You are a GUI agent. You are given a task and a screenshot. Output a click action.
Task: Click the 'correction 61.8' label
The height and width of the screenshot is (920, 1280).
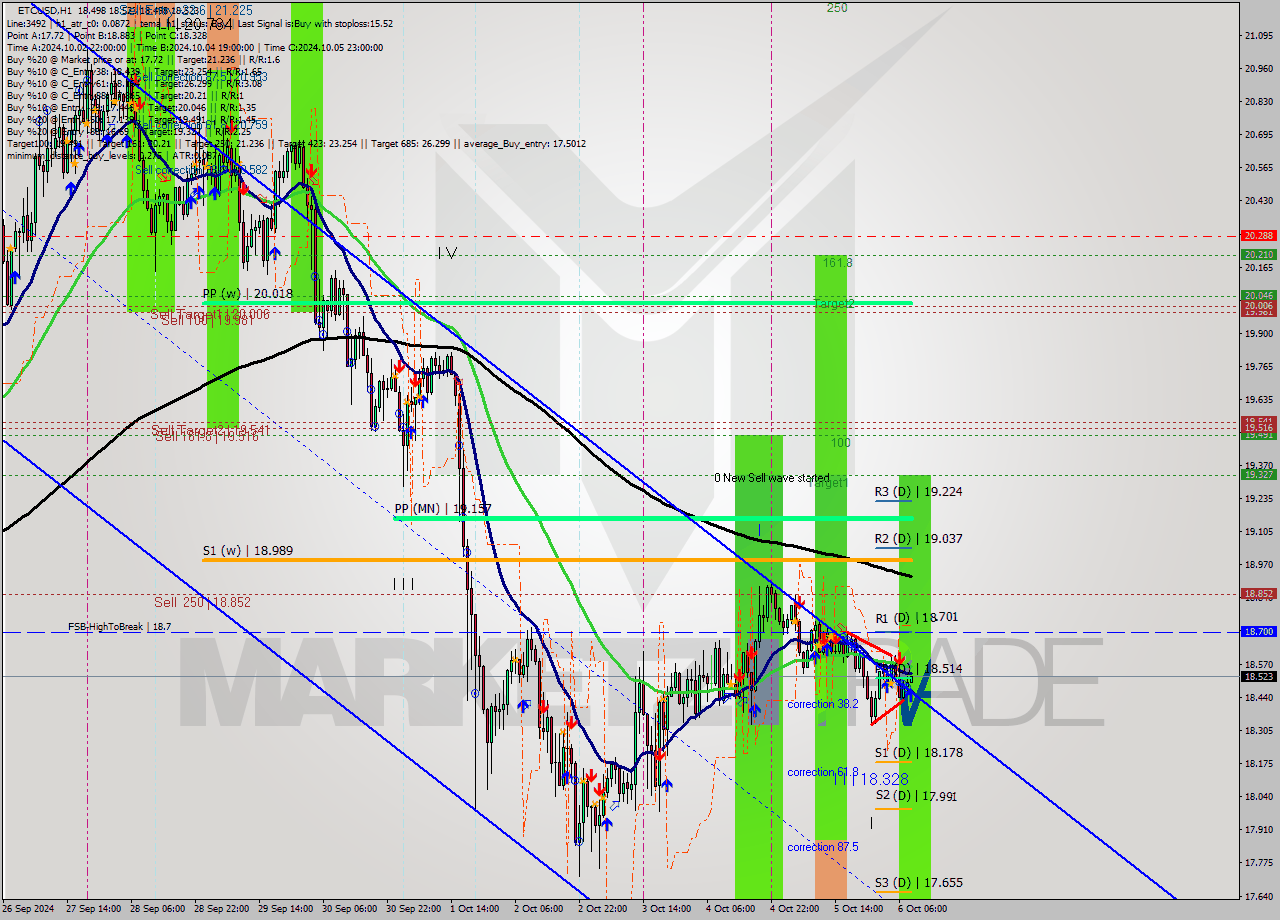click(x=823, y=772)
